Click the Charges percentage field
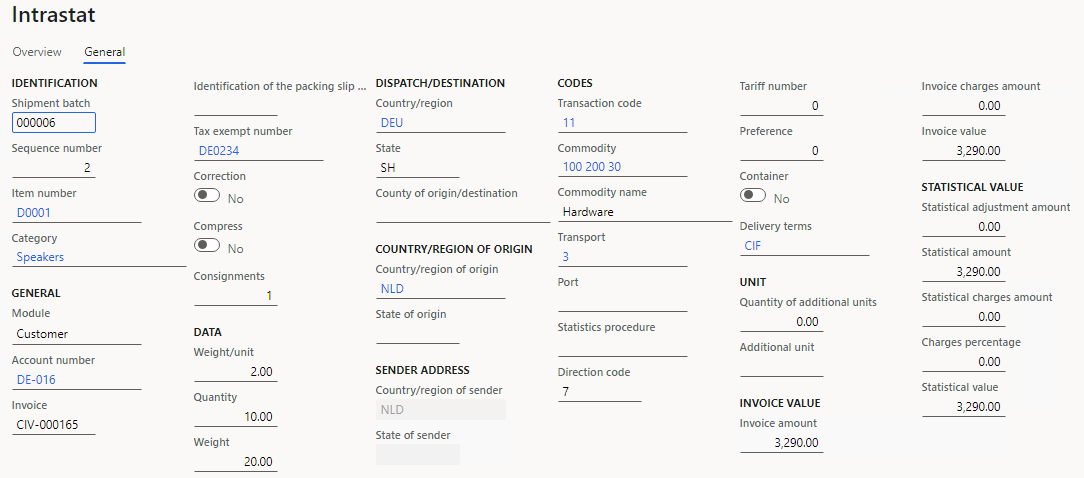 [x=963, y=362]
